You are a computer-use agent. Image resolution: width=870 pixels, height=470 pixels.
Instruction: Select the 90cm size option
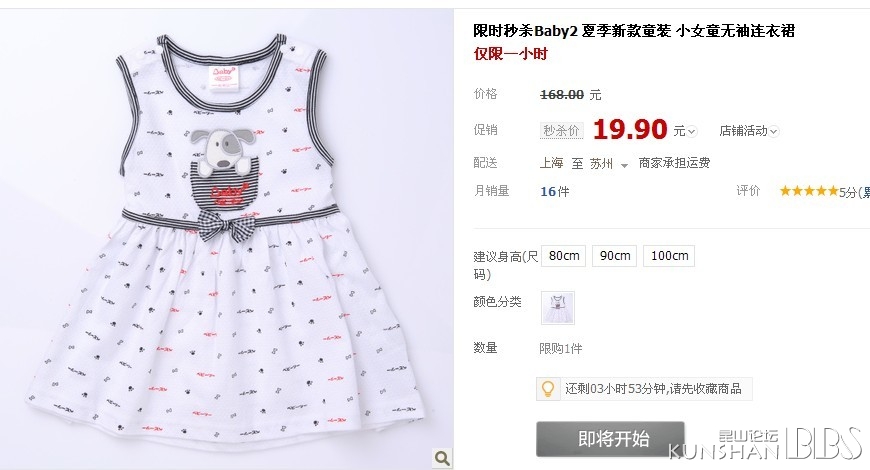(x=615, y=256)
